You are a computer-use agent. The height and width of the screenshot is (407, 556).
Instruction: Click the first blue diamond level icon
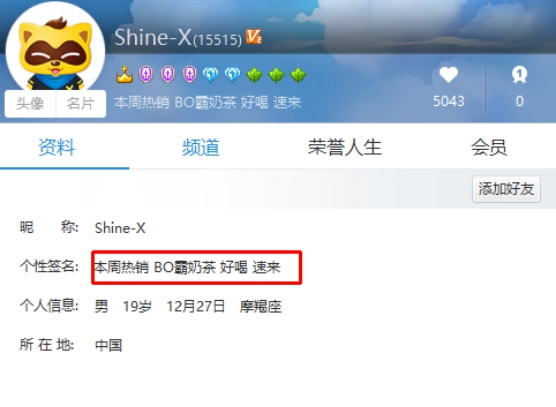[x=211, y=74]
